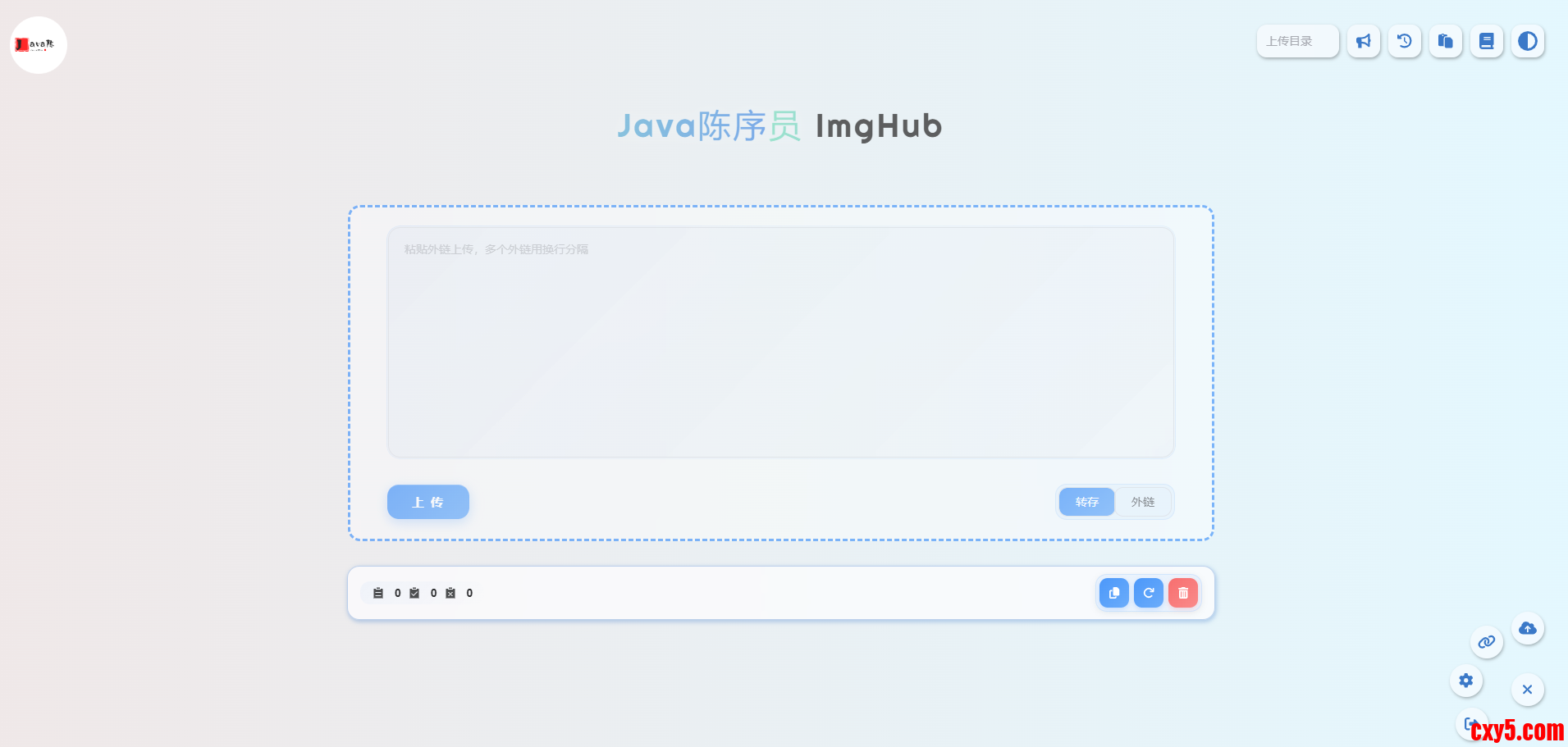Toggle dark mode with the half-circle icon
Viewport: 1568px width, 747px height.
tap(1528, 41)
